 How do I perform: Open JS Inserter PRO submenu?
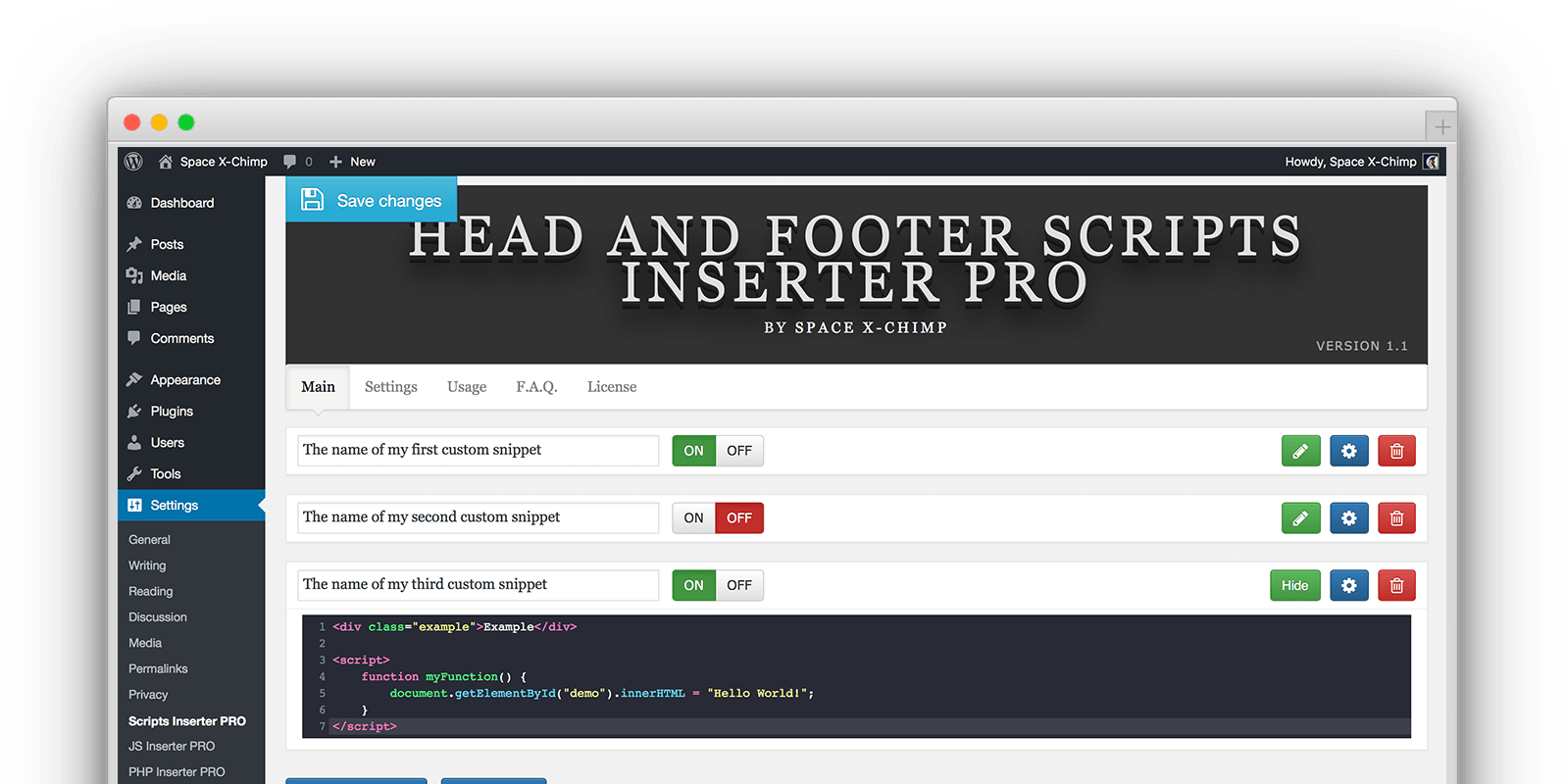click(x=172, y=747)
